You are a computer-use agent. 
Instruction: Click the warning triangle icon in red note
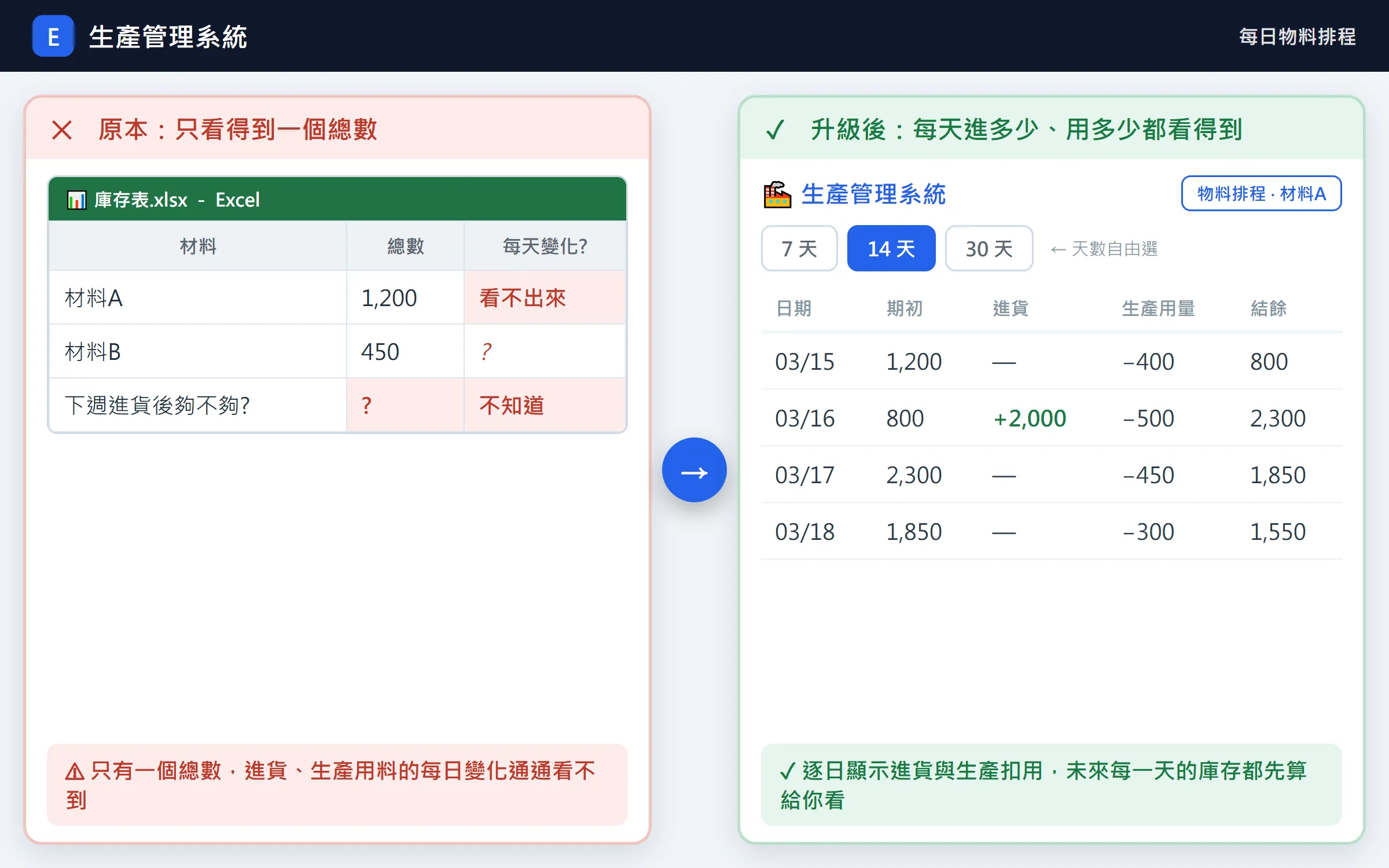[75, 771]
